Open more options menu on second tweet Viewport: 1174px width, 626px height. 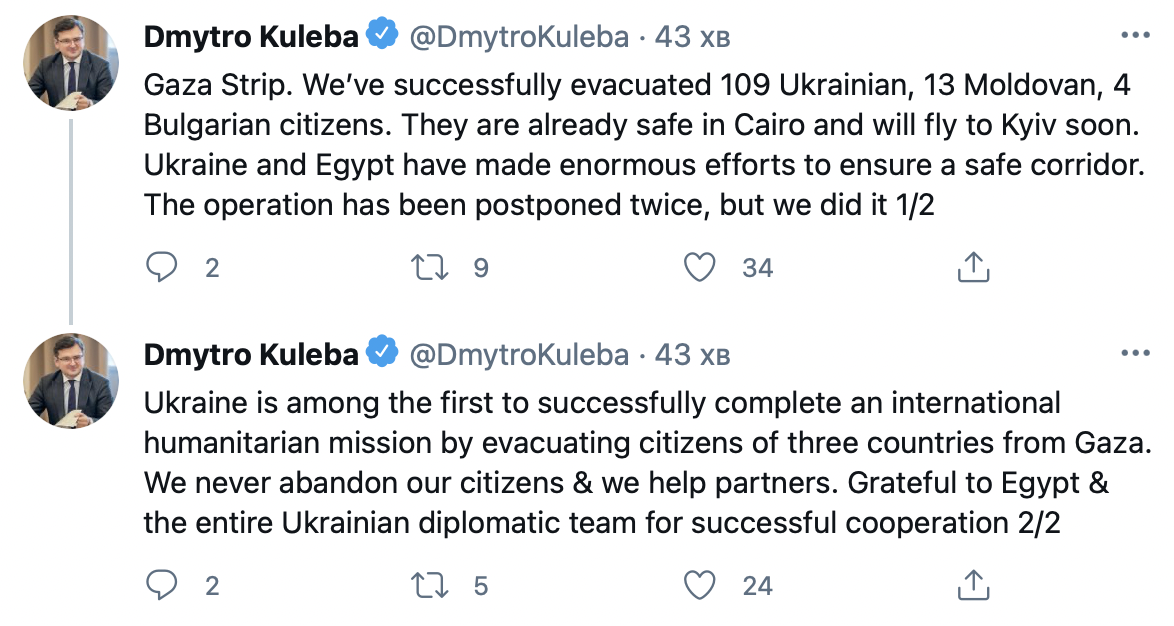tap(1136, 354)
